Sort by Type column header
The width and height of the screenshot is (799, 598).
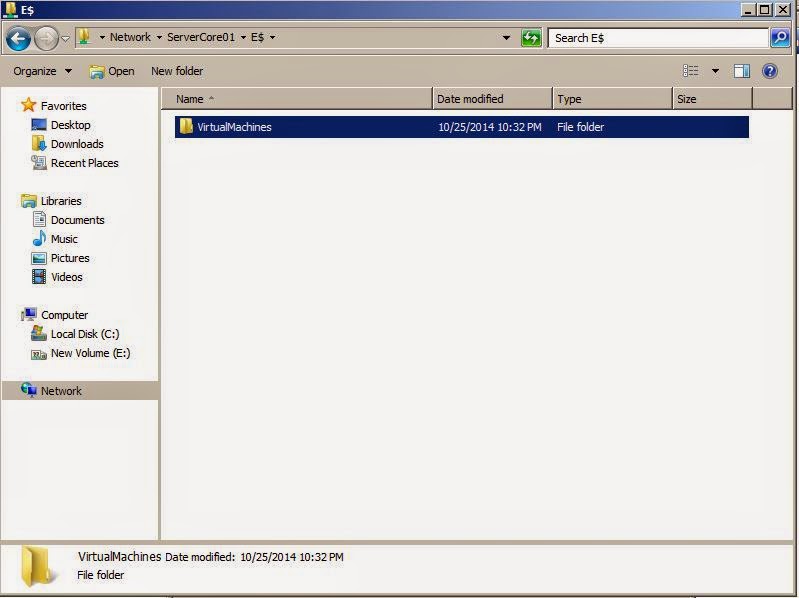[612, 99]
